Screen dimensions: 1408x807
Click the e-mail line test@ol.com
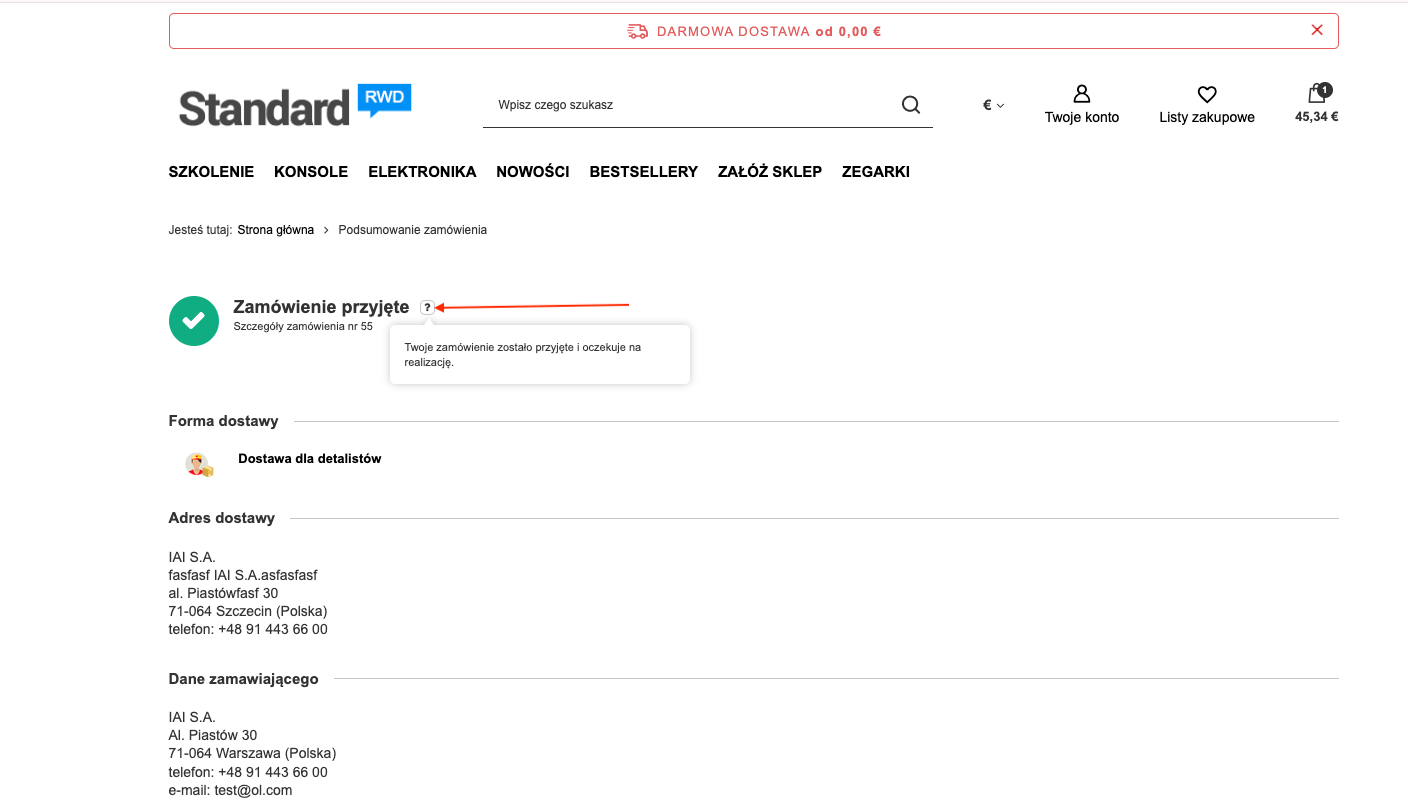point(231,790)
